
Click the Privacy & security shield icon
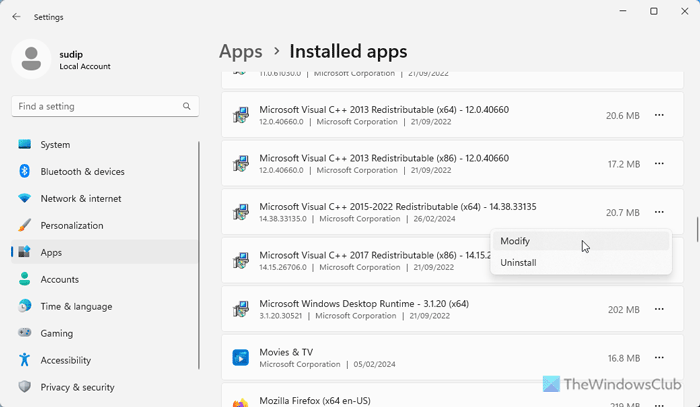tap(25, 386)
